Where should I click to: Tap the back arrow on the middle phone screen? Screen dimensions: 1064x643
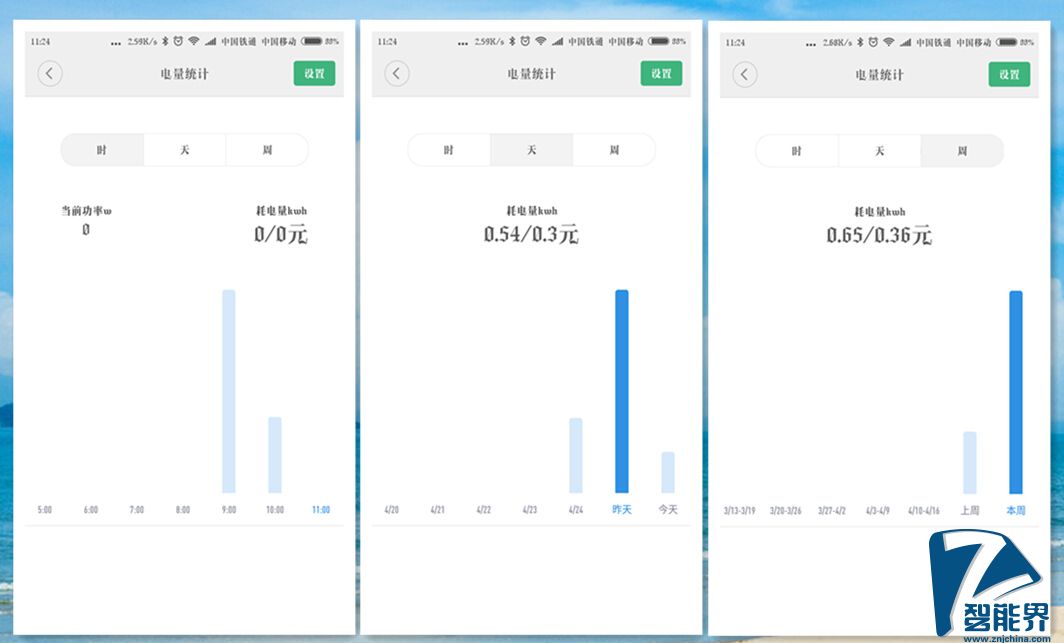(x=397, y=74)
